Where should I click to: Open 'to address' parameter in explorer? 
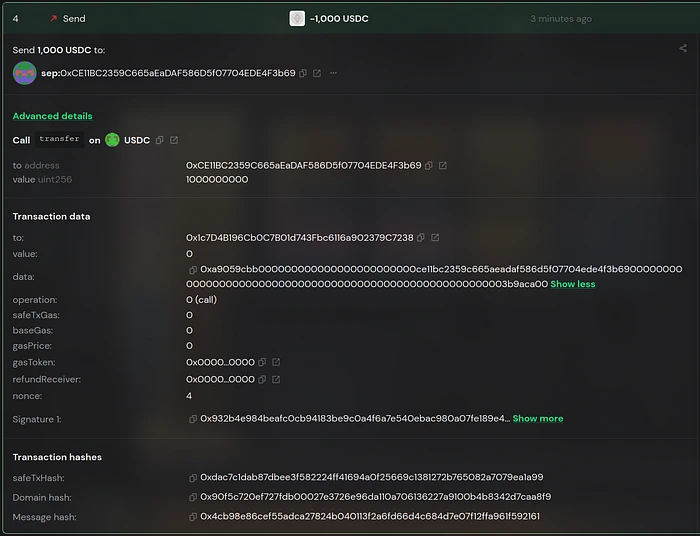click(x=443, y=165)
